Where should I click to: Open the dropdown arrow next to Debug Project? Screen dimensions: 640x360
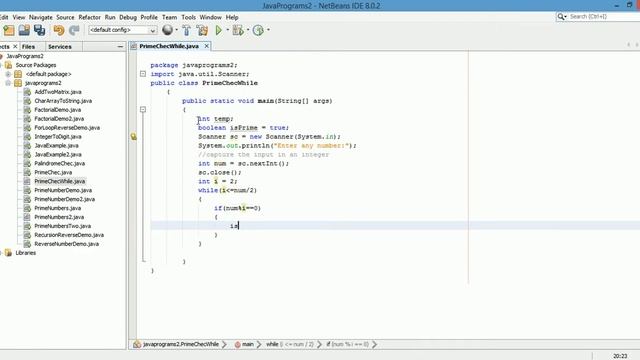[x=248, y=30]
